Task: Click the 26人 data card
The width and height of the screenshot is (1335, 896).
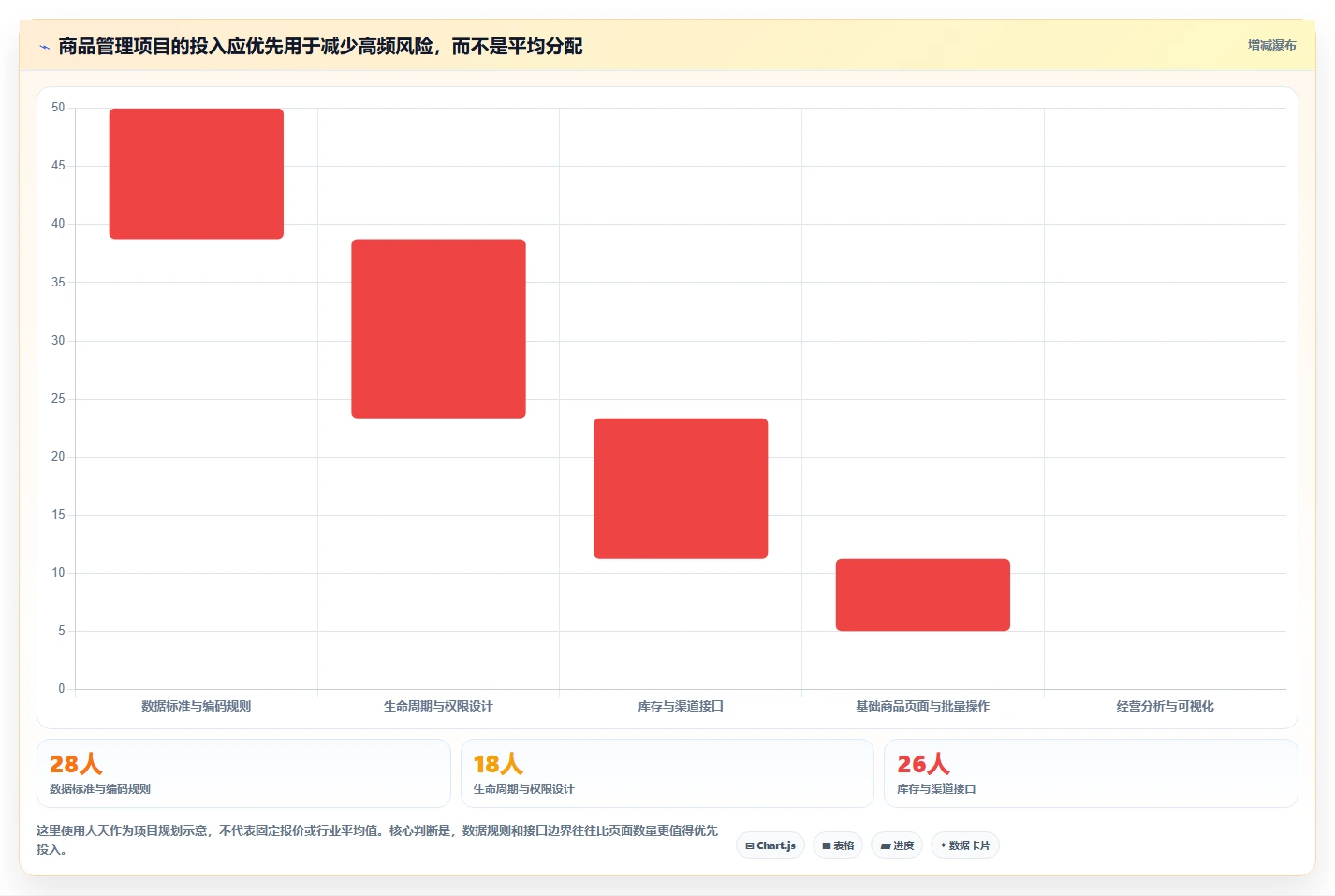Action: click(x=1091, y=773)
